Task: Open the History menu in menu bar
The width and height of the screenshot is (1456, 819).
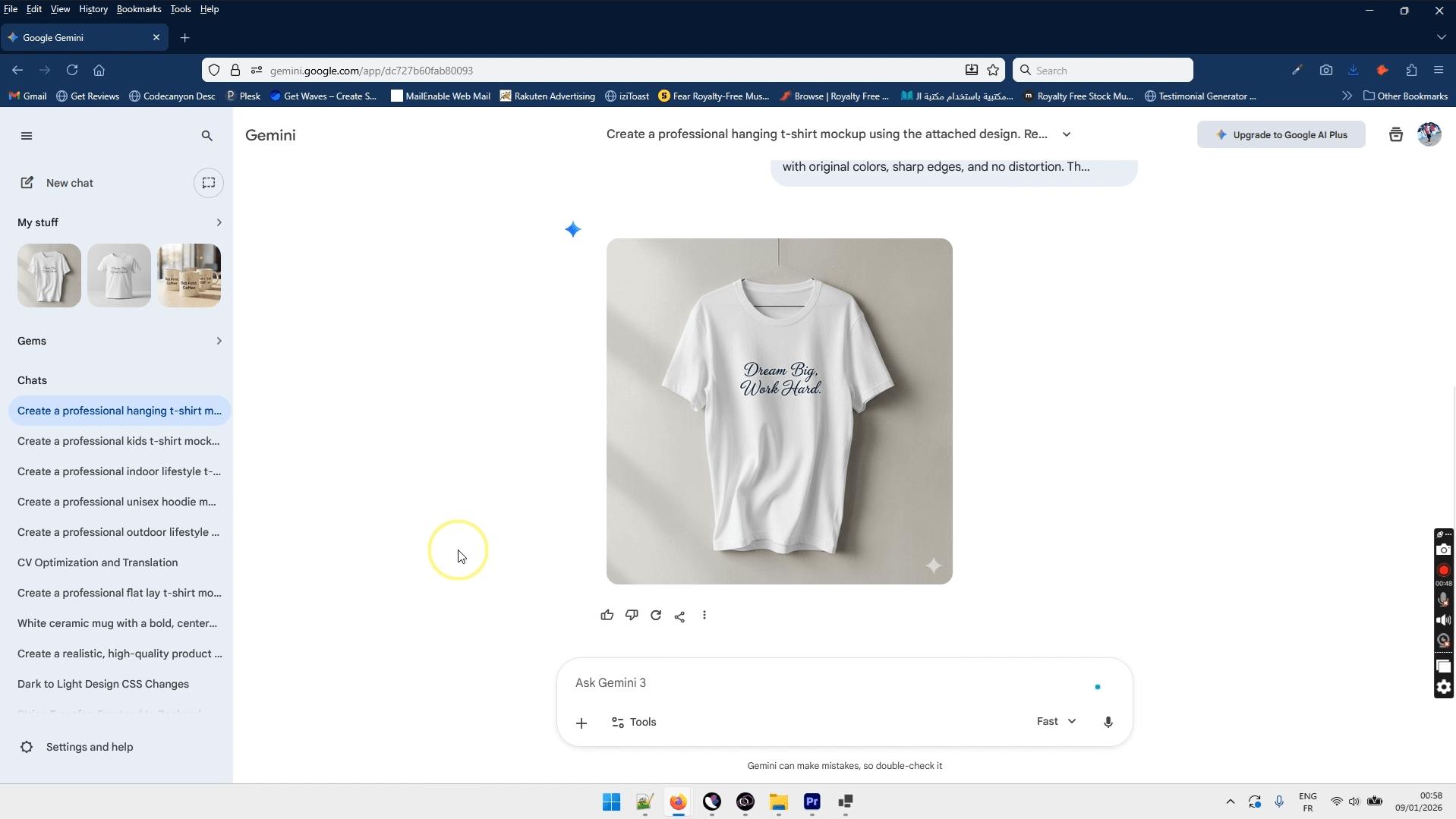Action: coord(93,9)
